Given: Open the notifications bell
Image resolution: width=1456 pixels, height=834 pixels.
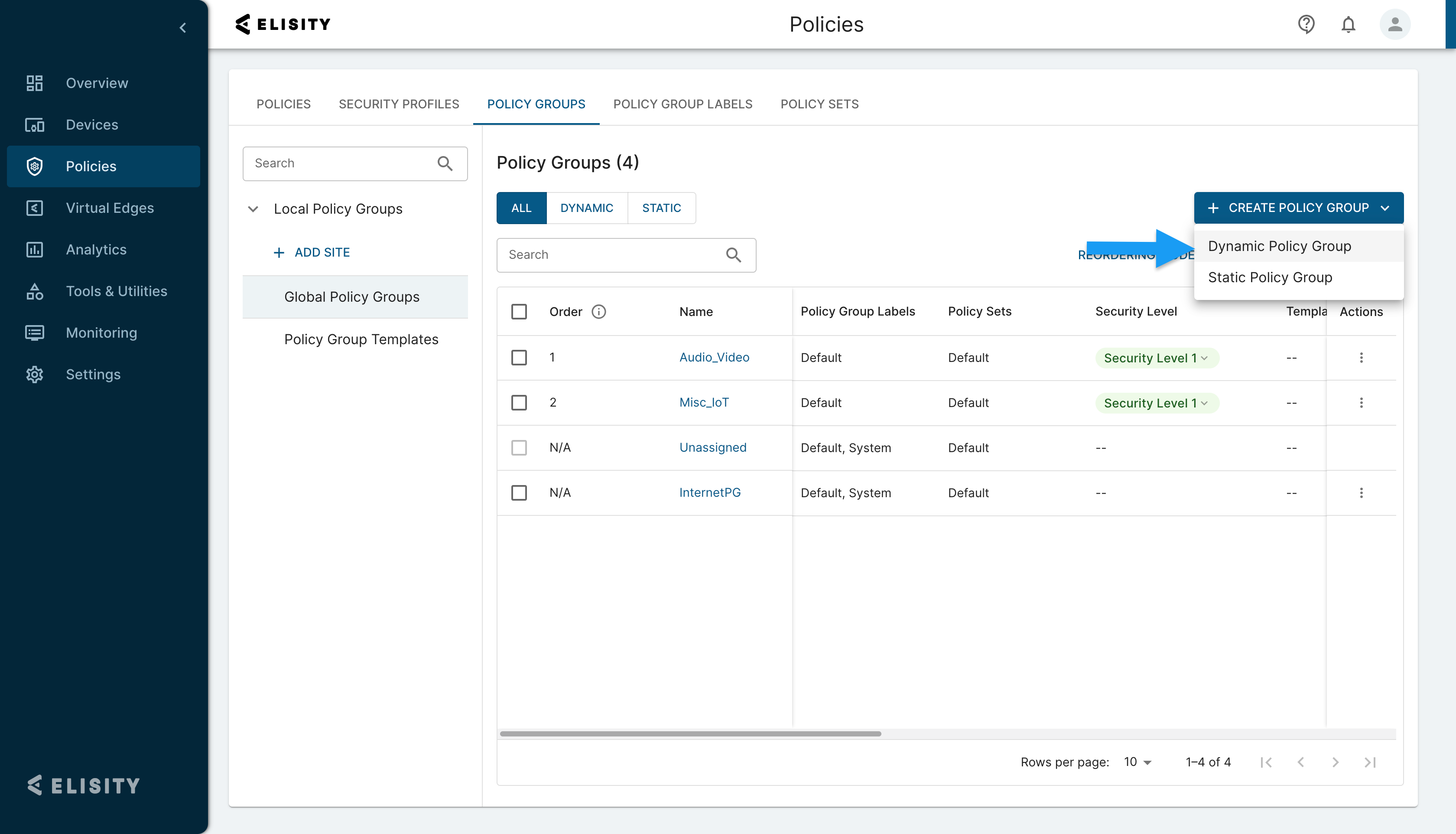Looking at the screenshot, I should click(1349, 24).
